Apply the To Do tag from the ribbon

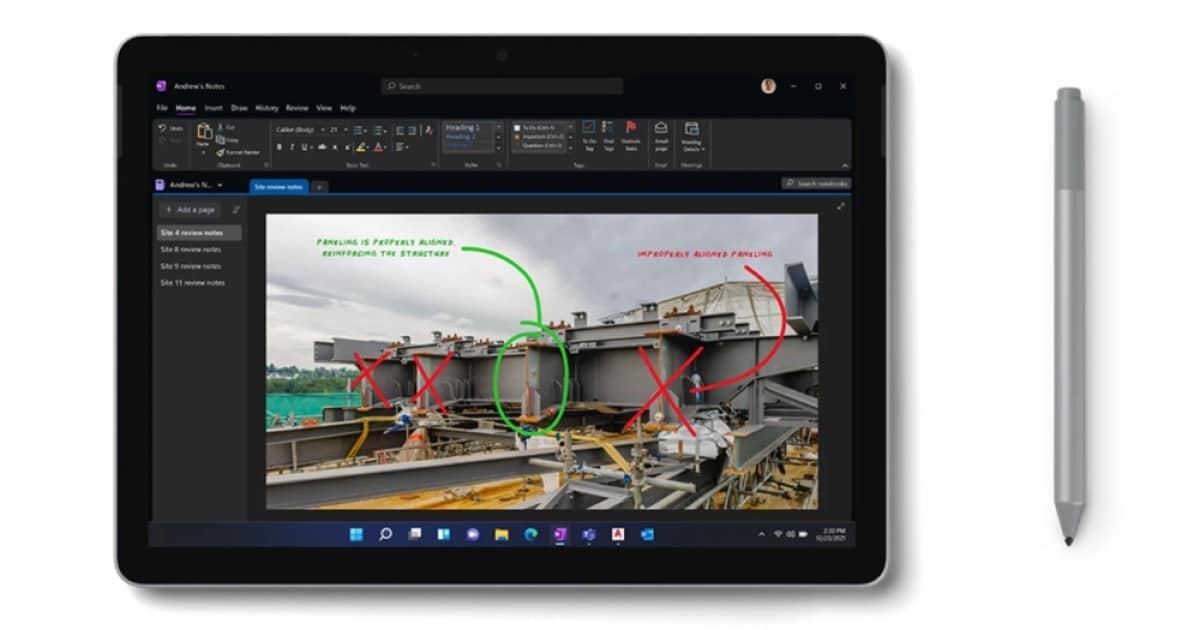(588, 132)
